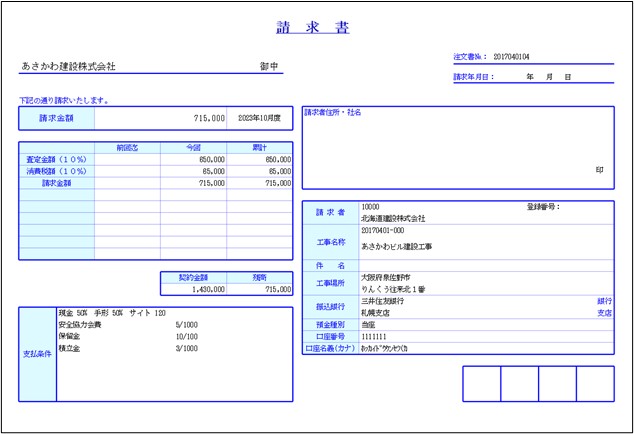Screen dimensions: 634x434
Task: Click the 2023年10月度 period cell
Action: [259, 118]
